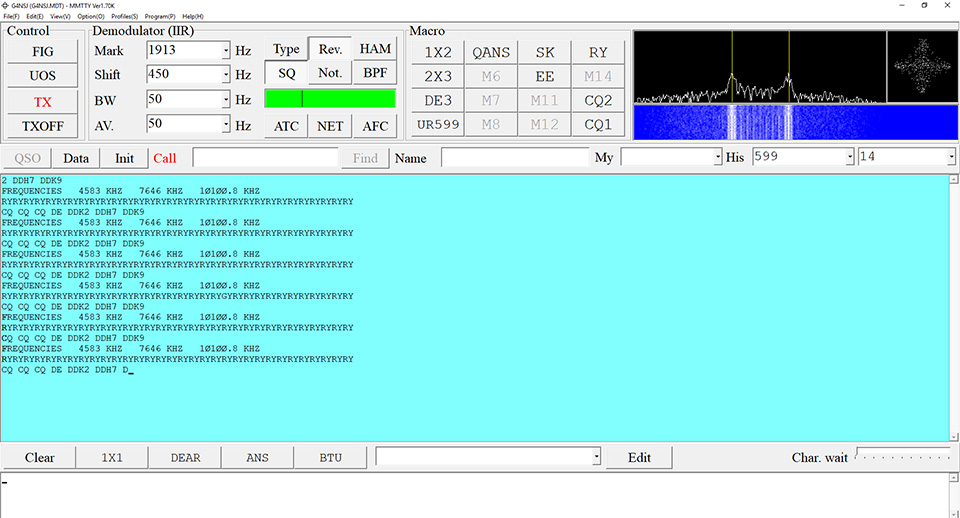960x518 pixels.
Task: Open the Edit(E) menu
Action: point(34,17)
